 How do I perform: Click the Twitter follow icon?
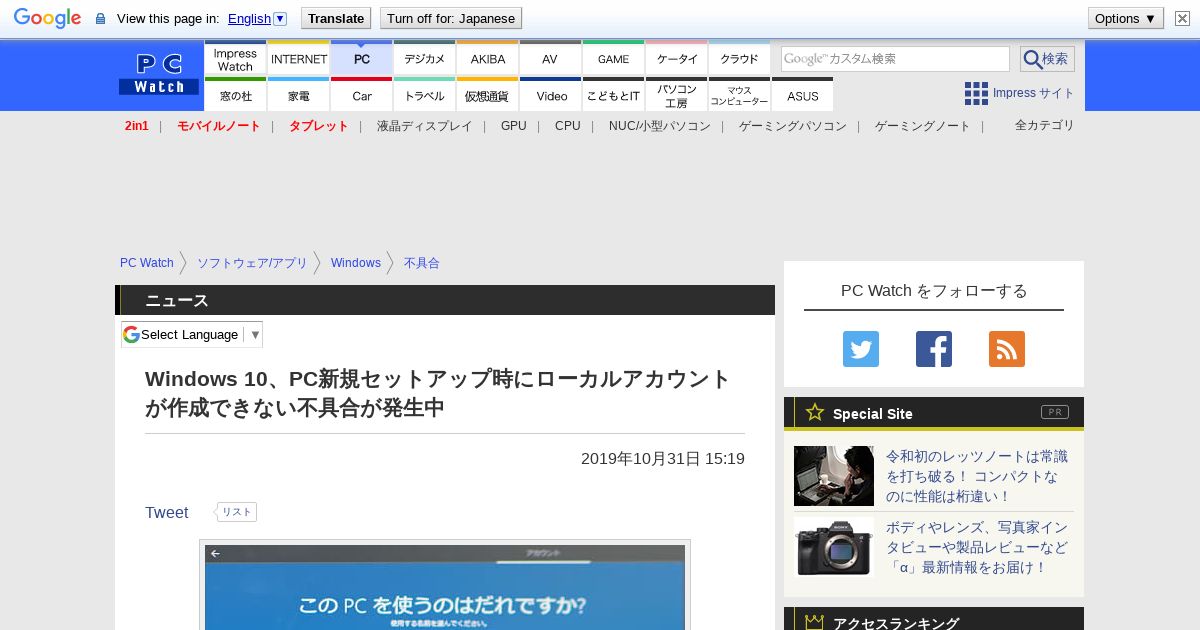(861, 349)
